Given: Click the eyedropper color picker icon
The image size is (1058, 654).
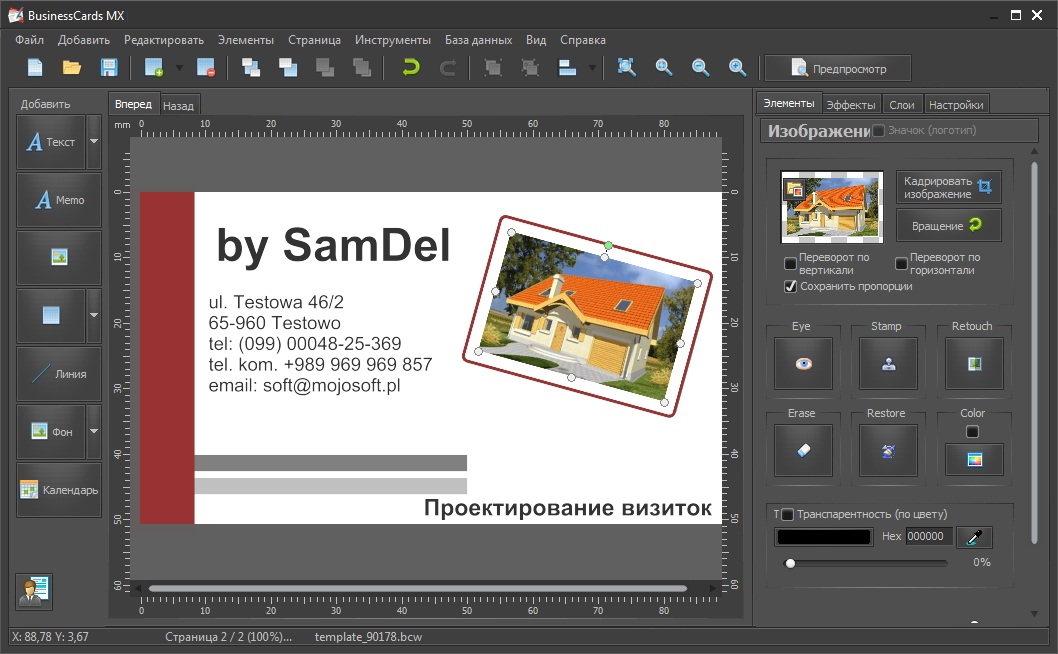Looking at the screenshot, I should [973, 537].
